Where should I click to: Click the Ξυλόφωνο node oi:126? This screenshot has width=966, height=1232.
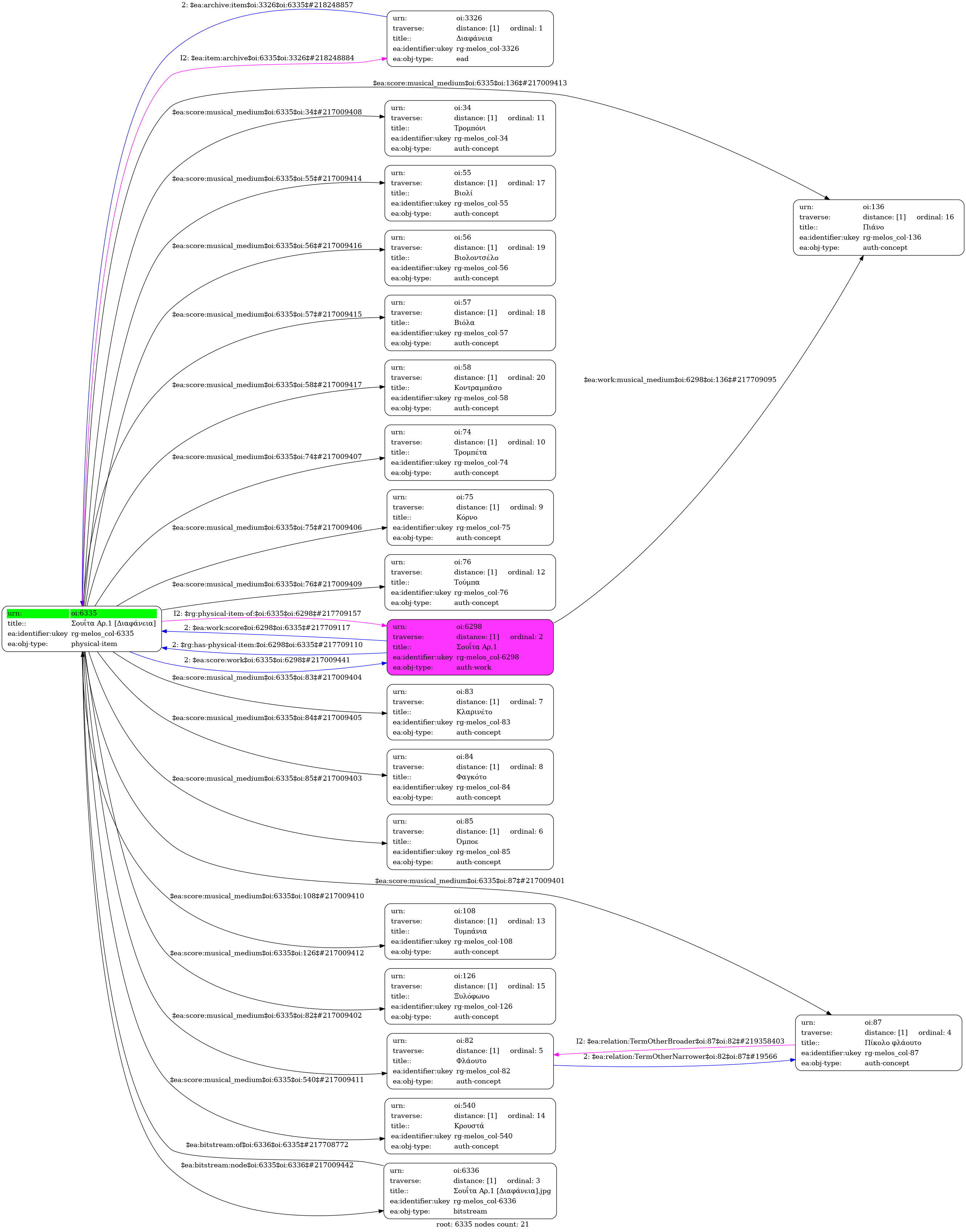[469, 996]
